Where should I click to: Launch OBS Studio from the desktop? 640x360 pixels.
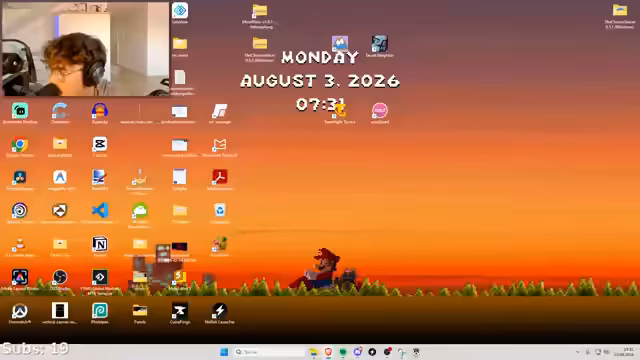pos(60,277)
